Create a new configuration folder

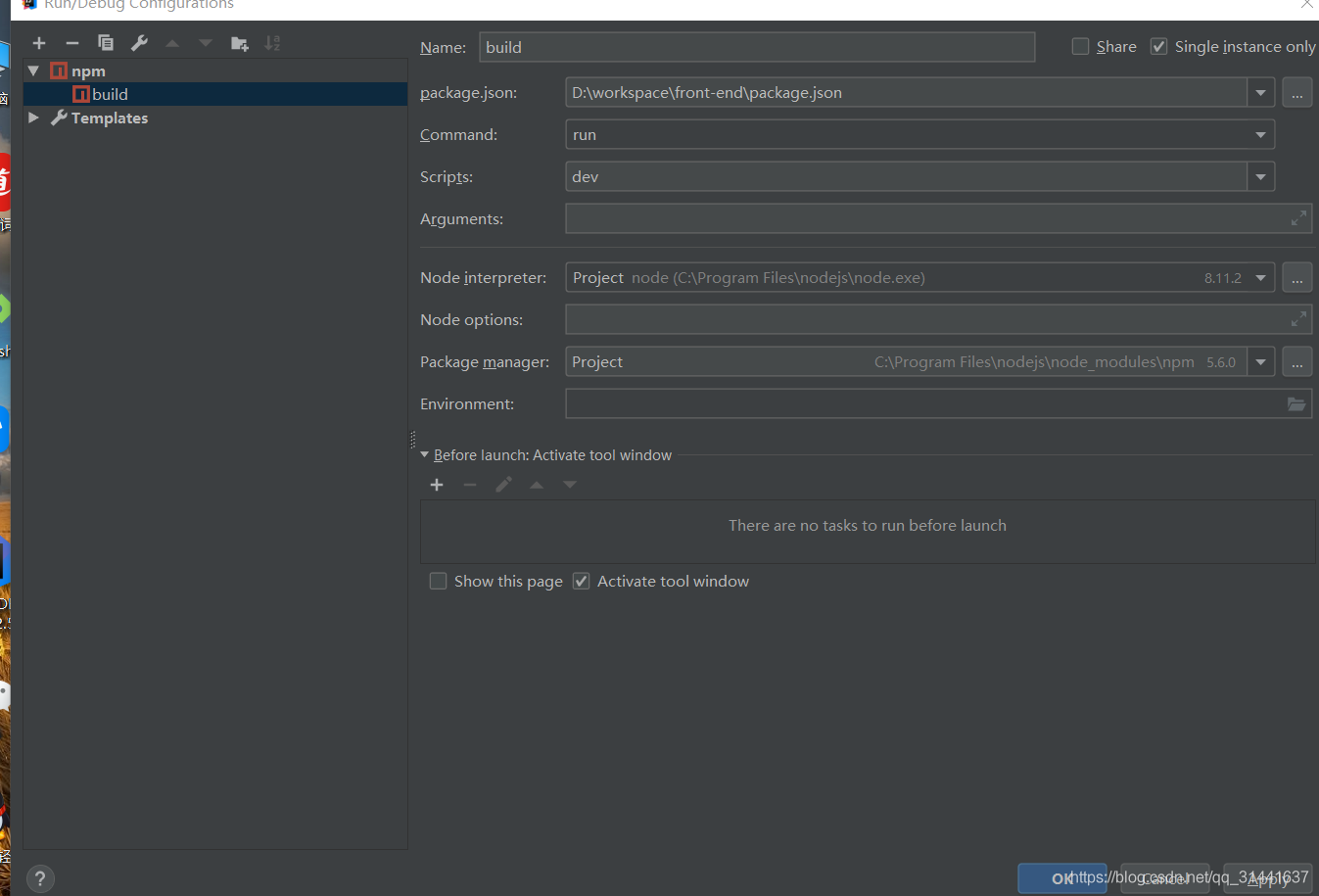pyautogui.click(x=238, y=43)
